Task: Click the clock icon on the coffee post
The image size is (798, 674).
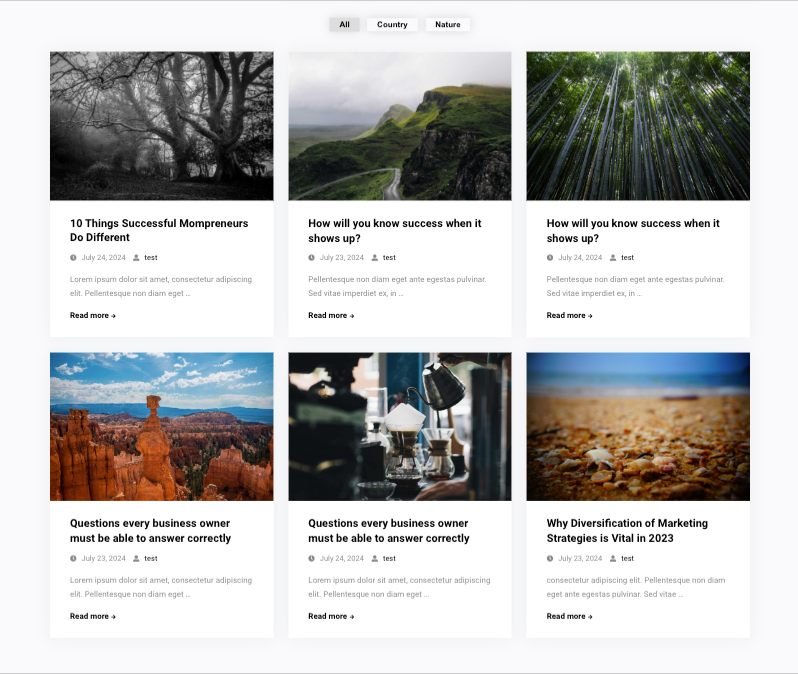Action: point(311,558)
